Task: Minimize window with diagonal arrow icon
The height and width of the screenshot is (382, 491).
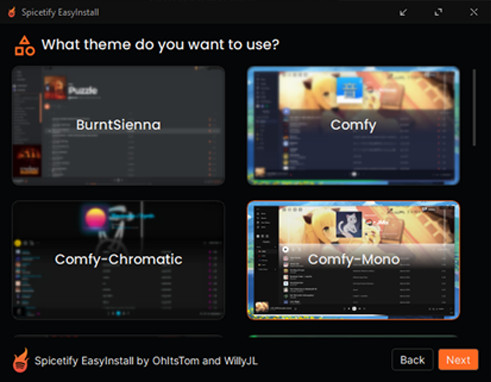Action: 403,13
